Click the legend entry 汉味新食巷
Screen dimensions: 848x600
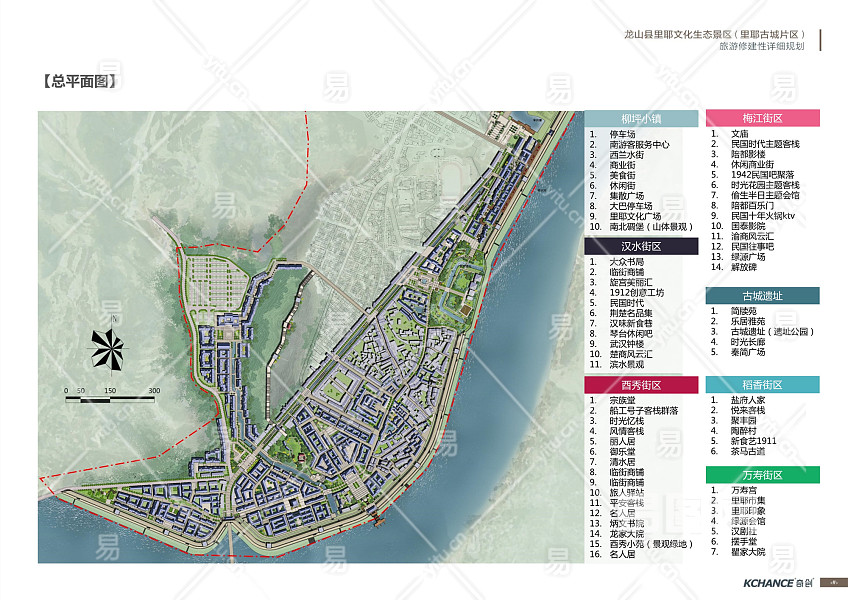coord(631,324)
